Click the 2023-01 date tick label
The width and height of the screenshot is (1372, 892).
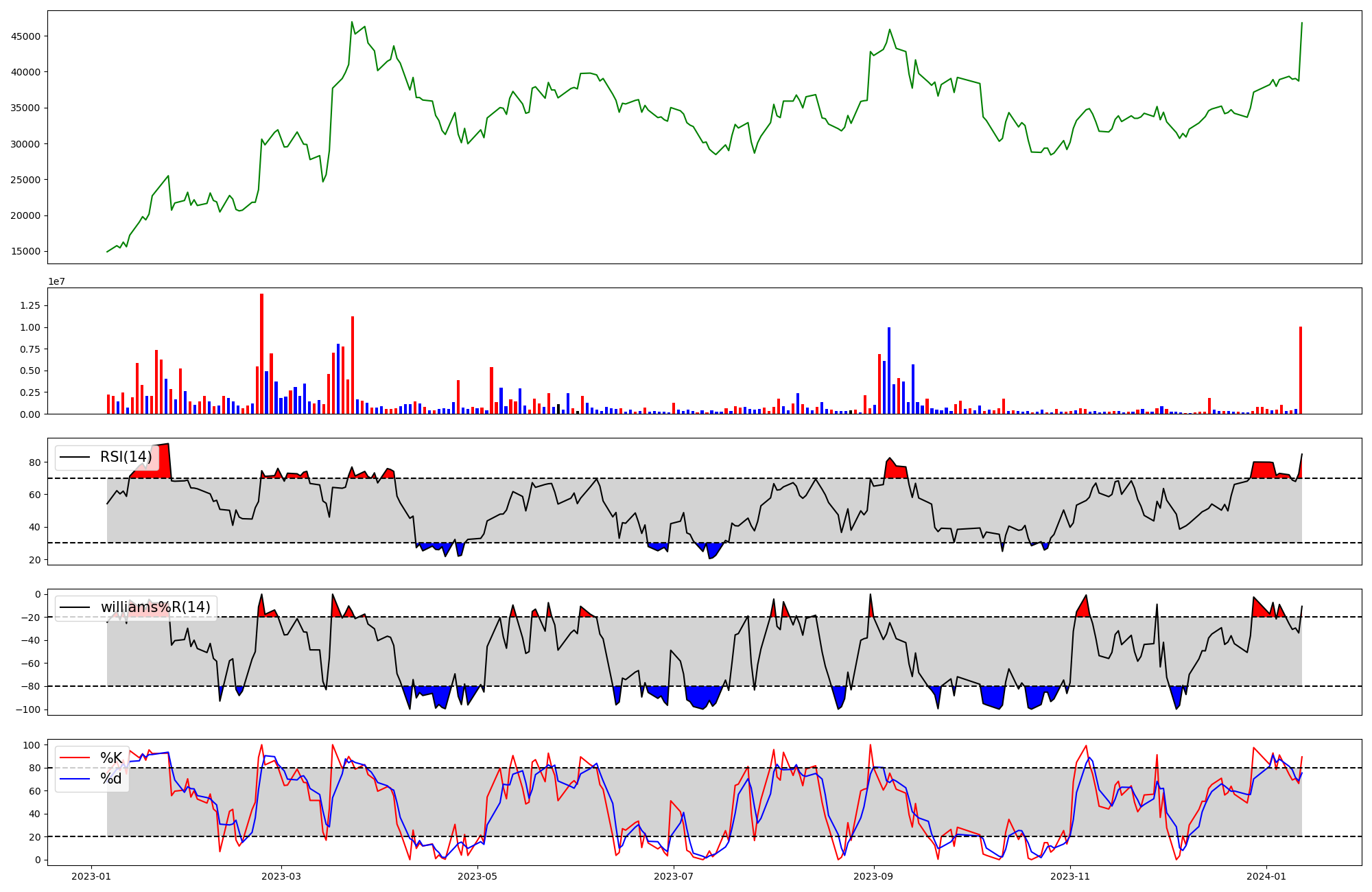pyautogui.click(x=91, y=876)
